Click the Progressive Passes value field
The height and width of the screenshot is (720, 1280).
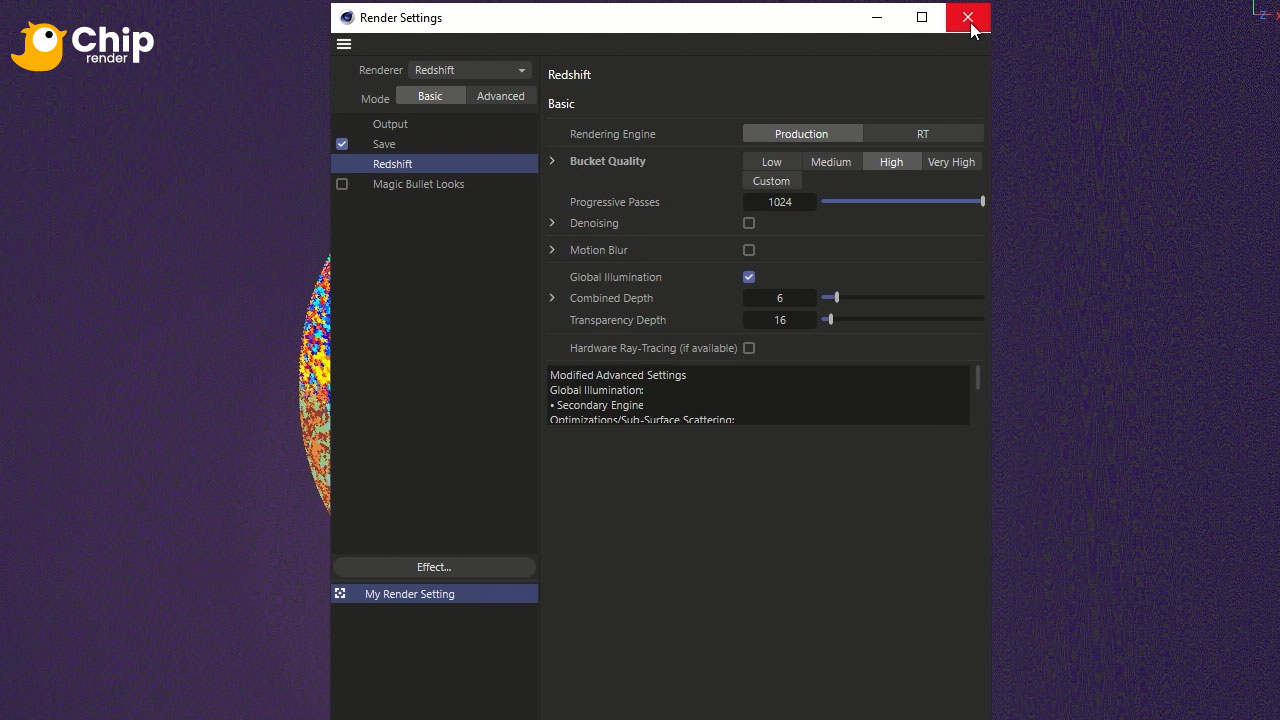click(x=780, y=202)
